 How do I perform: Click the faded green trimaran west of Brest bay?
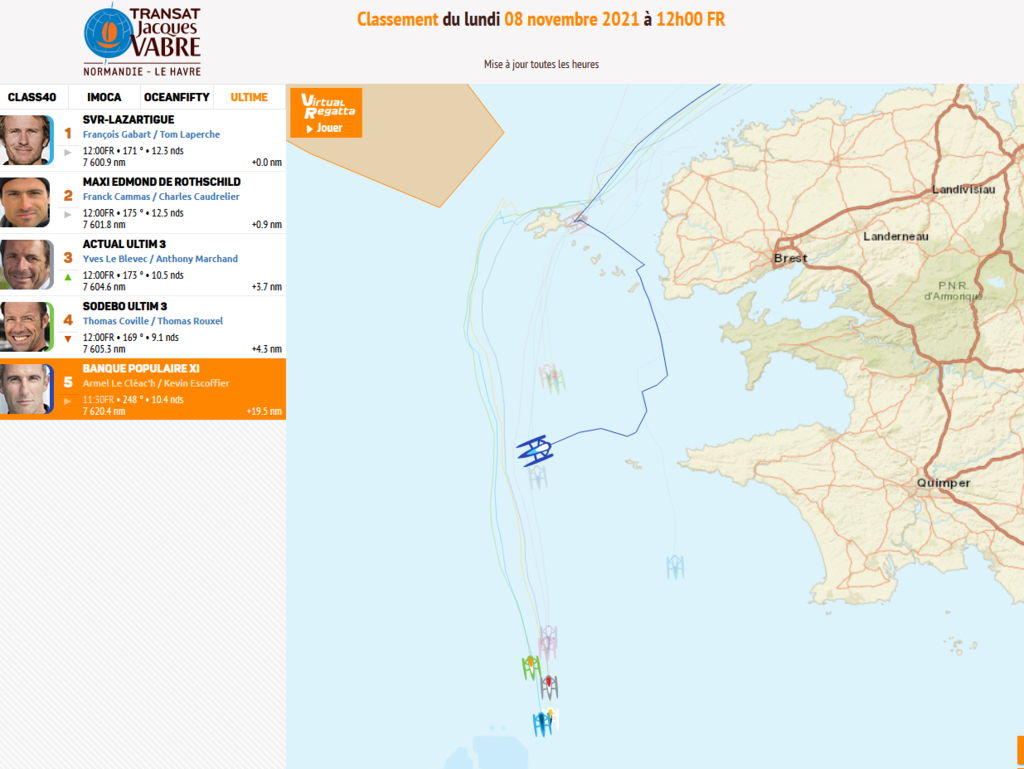coord(556,381)
